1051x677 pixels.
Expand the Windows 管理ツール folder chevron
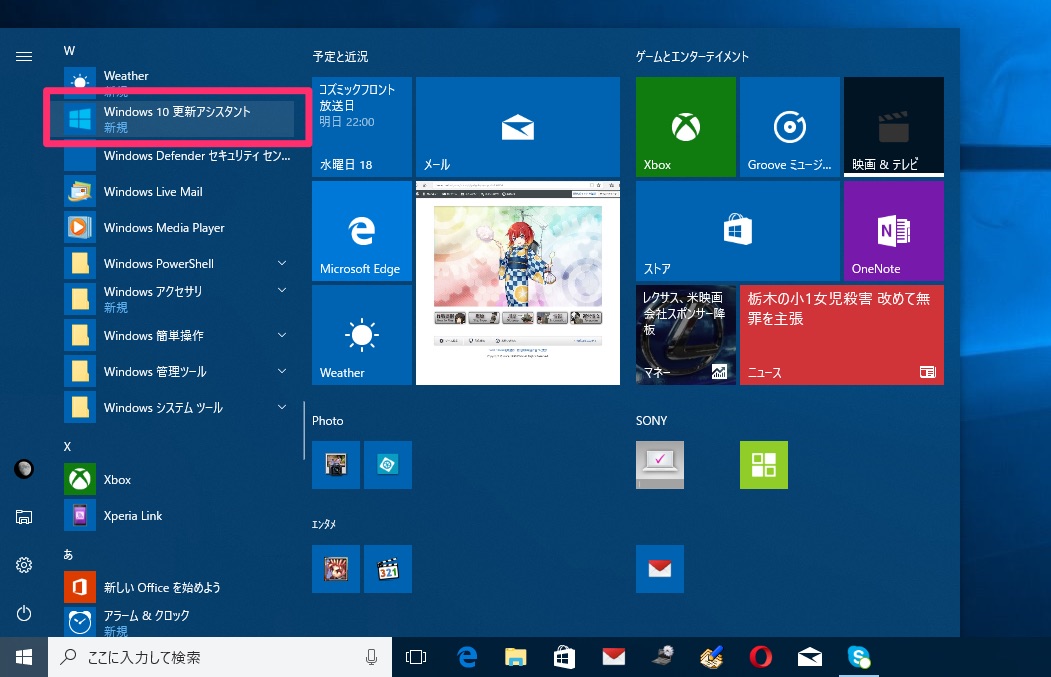tap(282, 371)
